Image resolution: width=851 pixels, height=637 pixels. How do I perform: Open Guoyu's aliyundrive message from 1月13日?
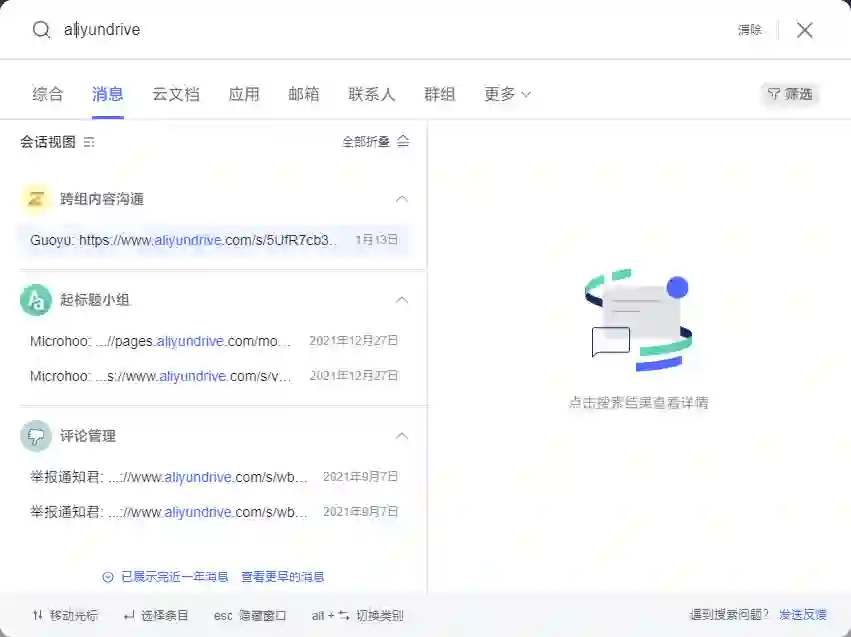(214, 240)
